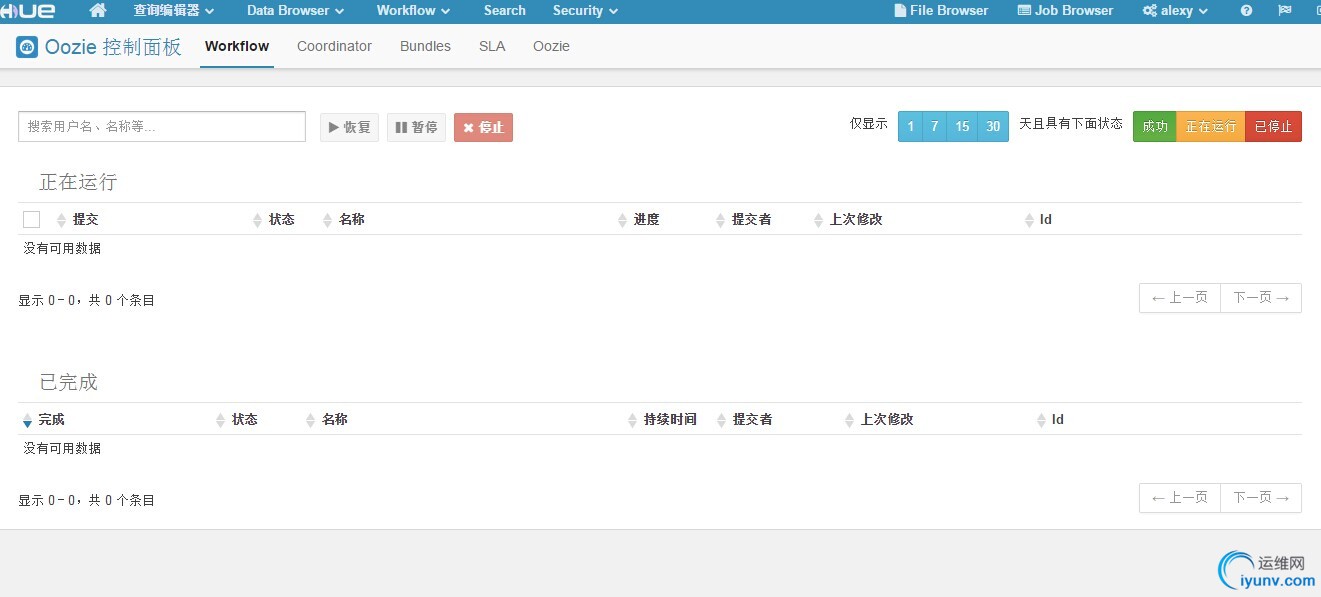The image size is (1321, 597).
Task: Toggle the 正在运行 status filter
Action: 1211,127
